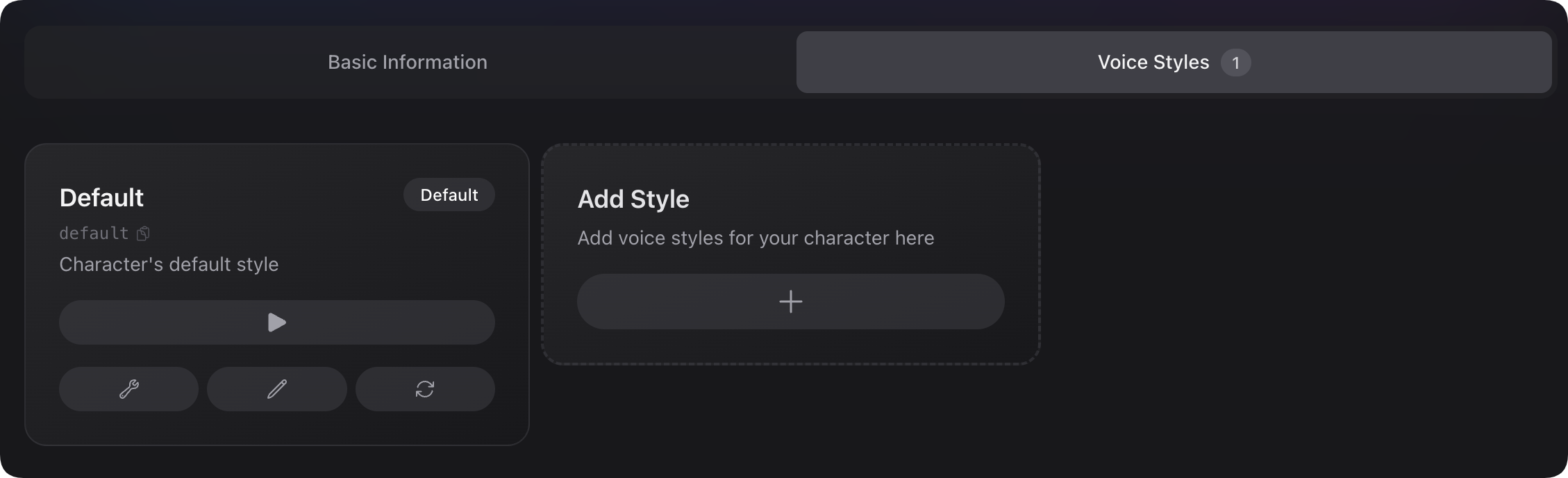Click "Character's default style" description text
This screenshot has height=478, width=1568.
coord(169,265)
